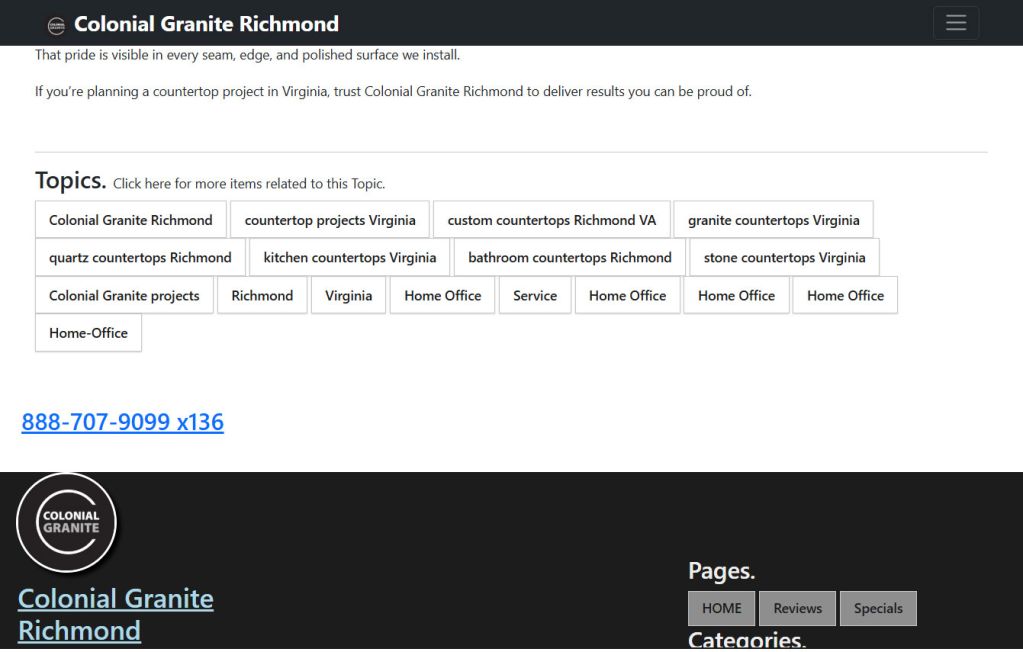Viewport: 1023px width, 652px height.
Task: Select the Service topic tag
Action: [x=535, y=295]
